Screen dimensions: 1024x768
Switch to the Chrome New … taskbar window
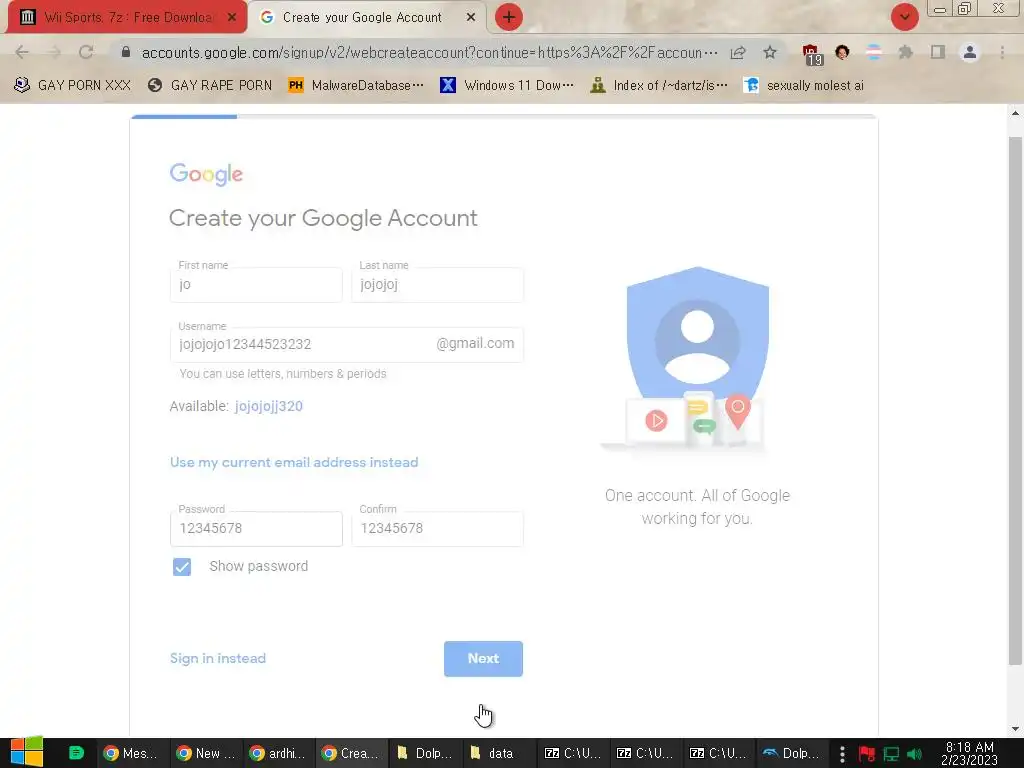[x=206, y=753]
